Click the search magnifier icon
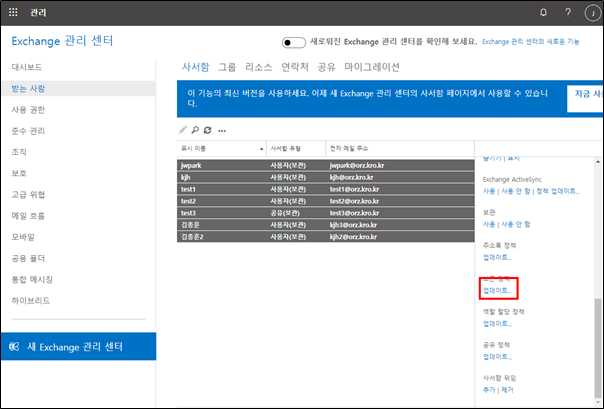The width and height of the screenshot is (604, 409). click(195, 130)
